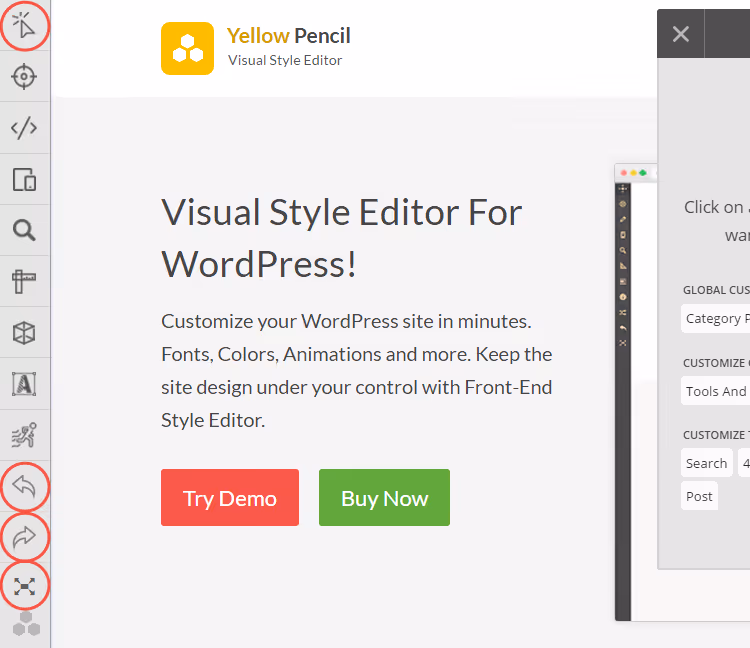This screenshot has height=648, width=750.
Task: Select the Search template option
Action: click(706, 463)
